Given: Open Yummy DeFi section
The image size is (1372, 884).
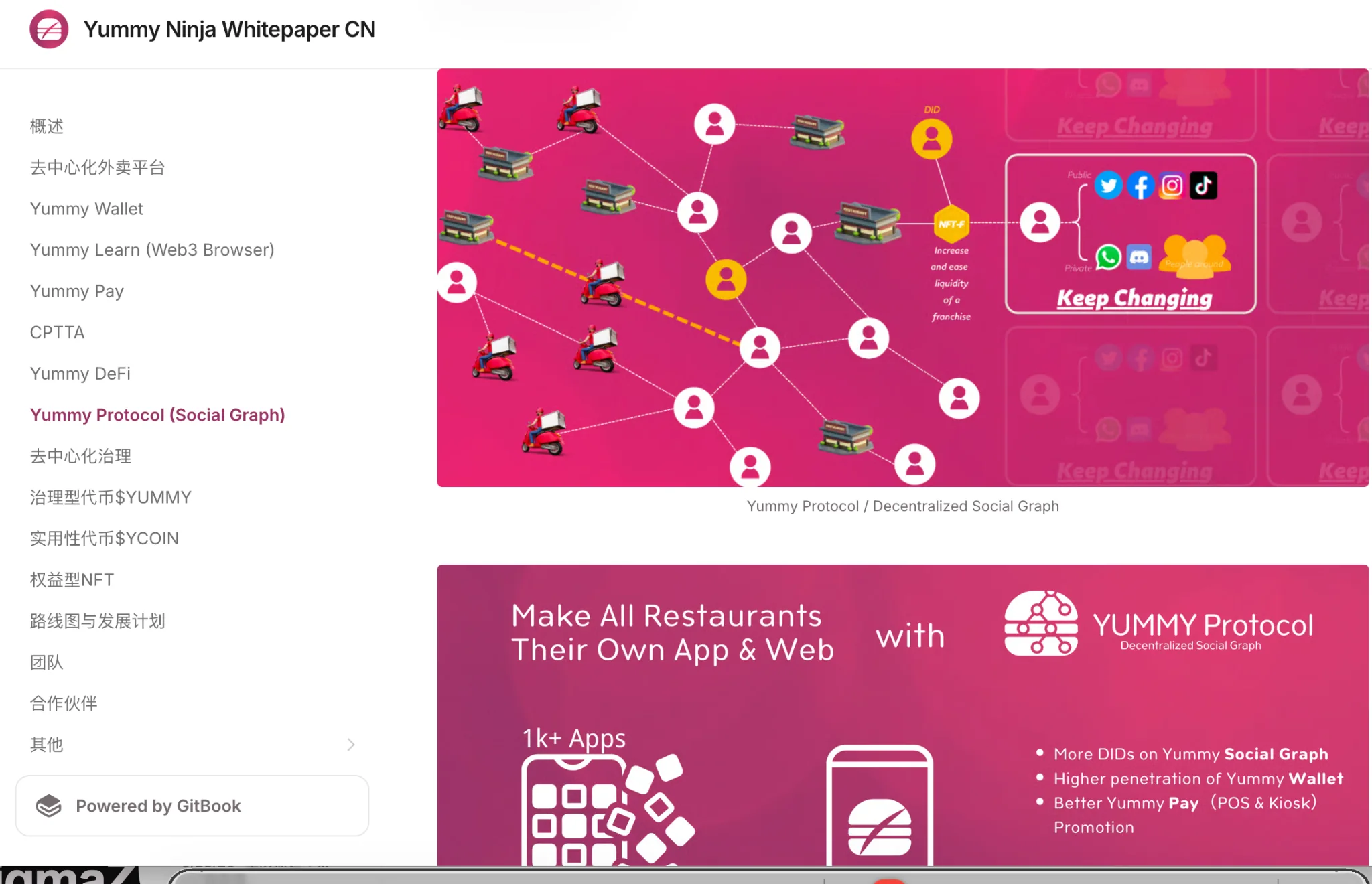Looking at the screenshot, I should tap(80, 373).
